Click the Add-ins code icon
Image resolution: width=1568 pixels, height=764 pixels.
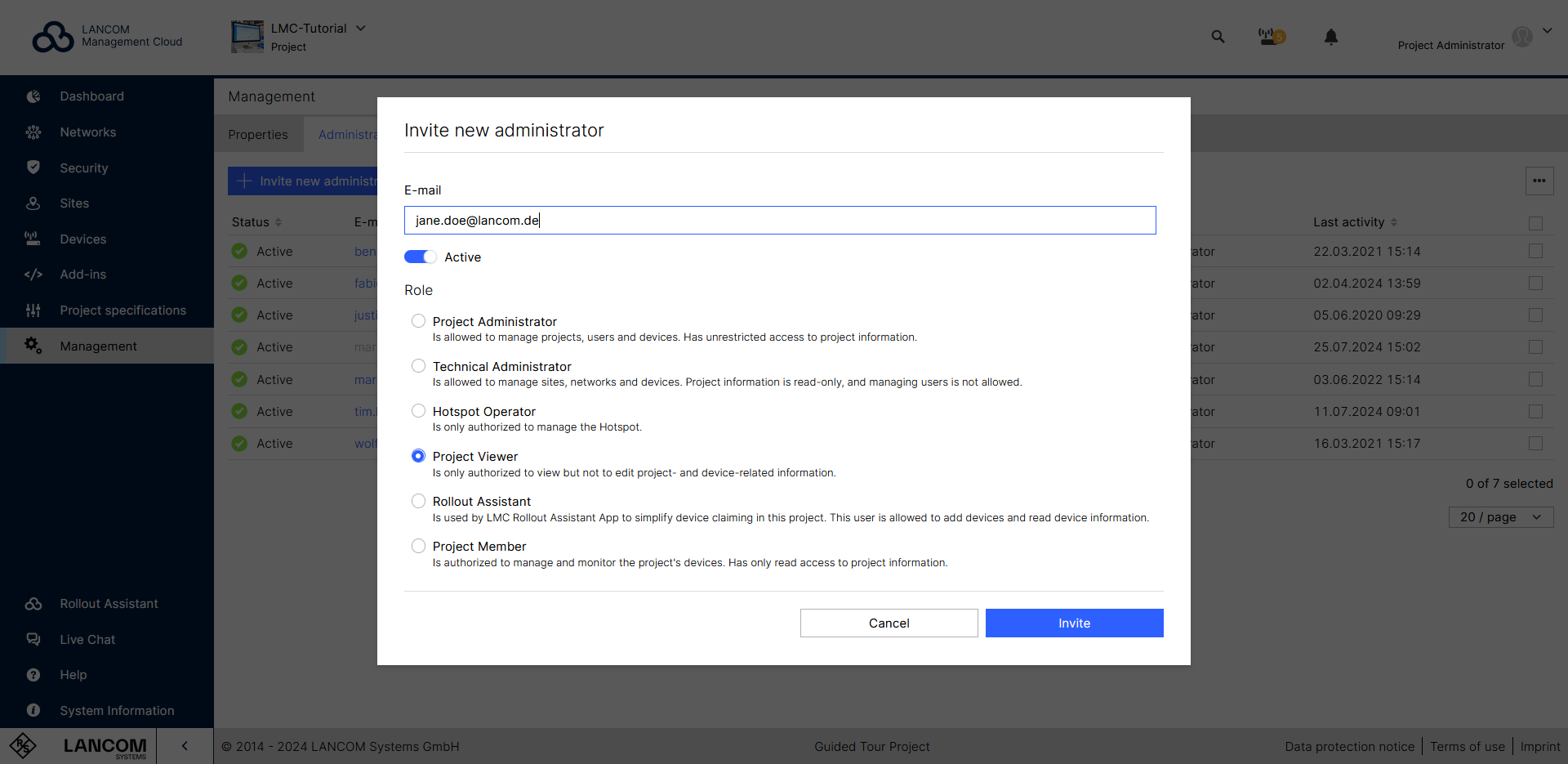[x=33, y=275]
